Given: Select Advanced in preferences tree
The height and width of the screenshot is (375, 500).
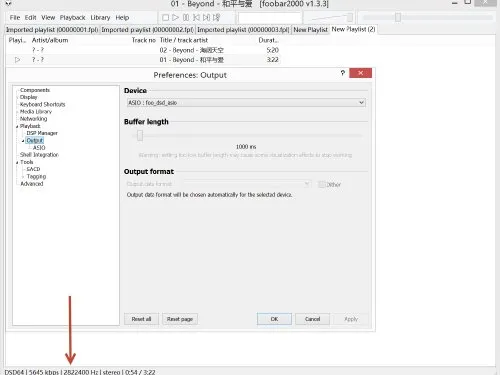Looking at the screenshot, I should click(32, 184).
